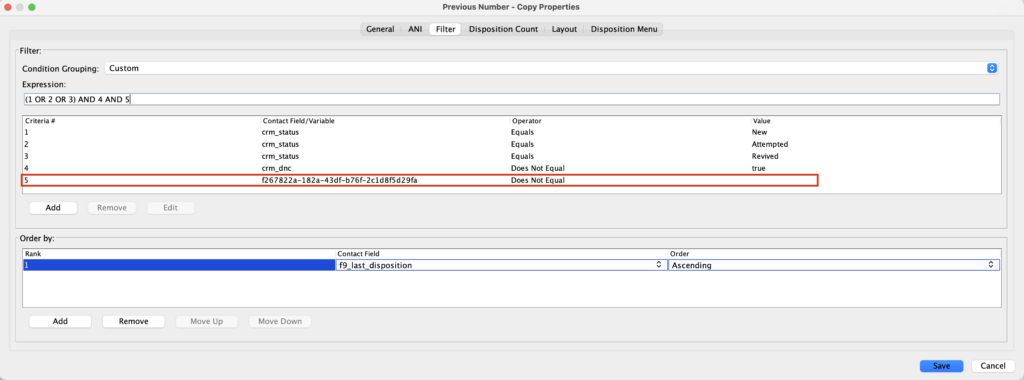
Task: Click the Move Down button
Action: [280, 321]
